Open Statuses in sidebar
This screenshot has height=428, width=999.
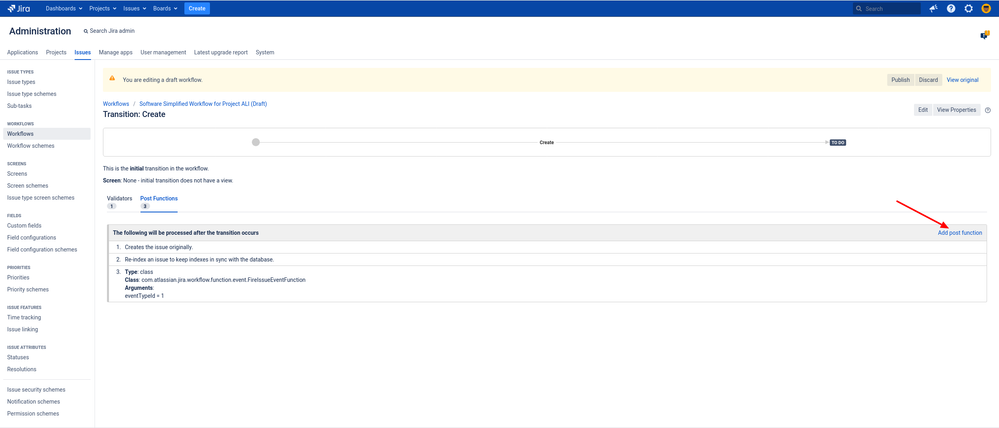click(18, 357)
